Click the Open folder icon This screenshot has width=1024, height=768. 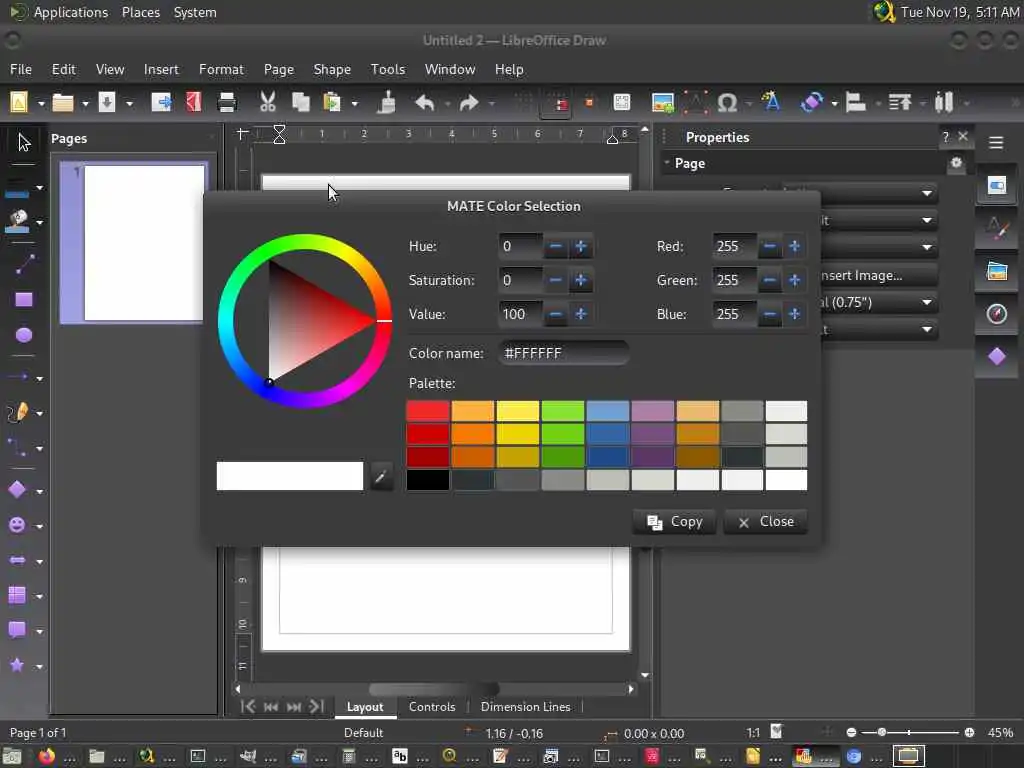pos(63,103)
